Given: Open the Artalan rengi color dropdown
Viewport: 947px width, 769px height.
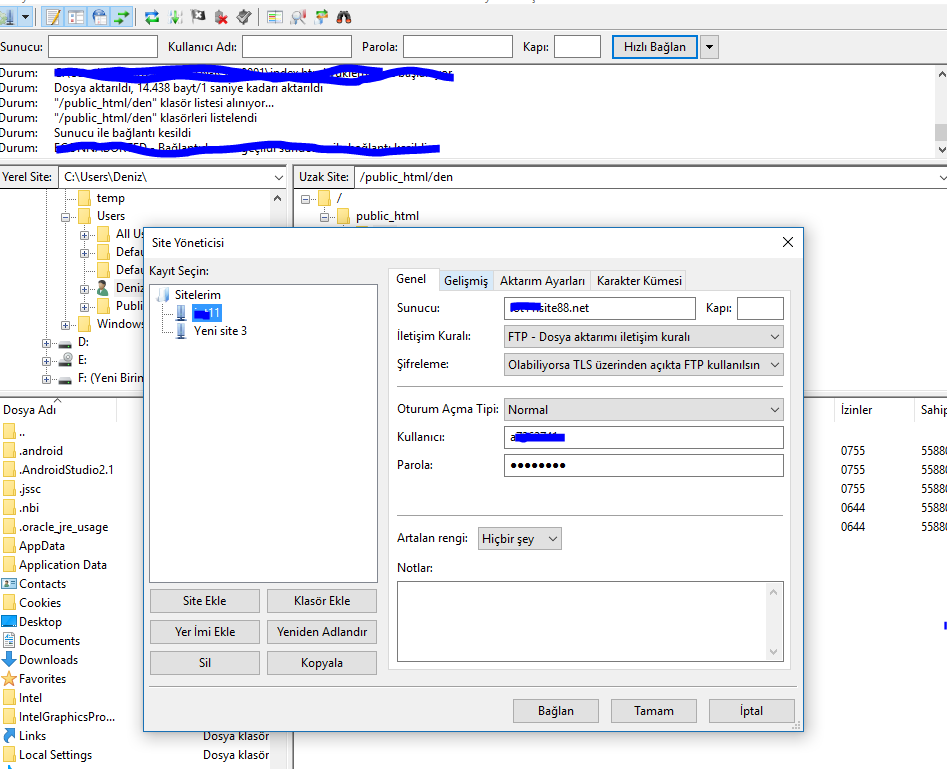Looking at the screenshot, I should click(x=553, y=539).
